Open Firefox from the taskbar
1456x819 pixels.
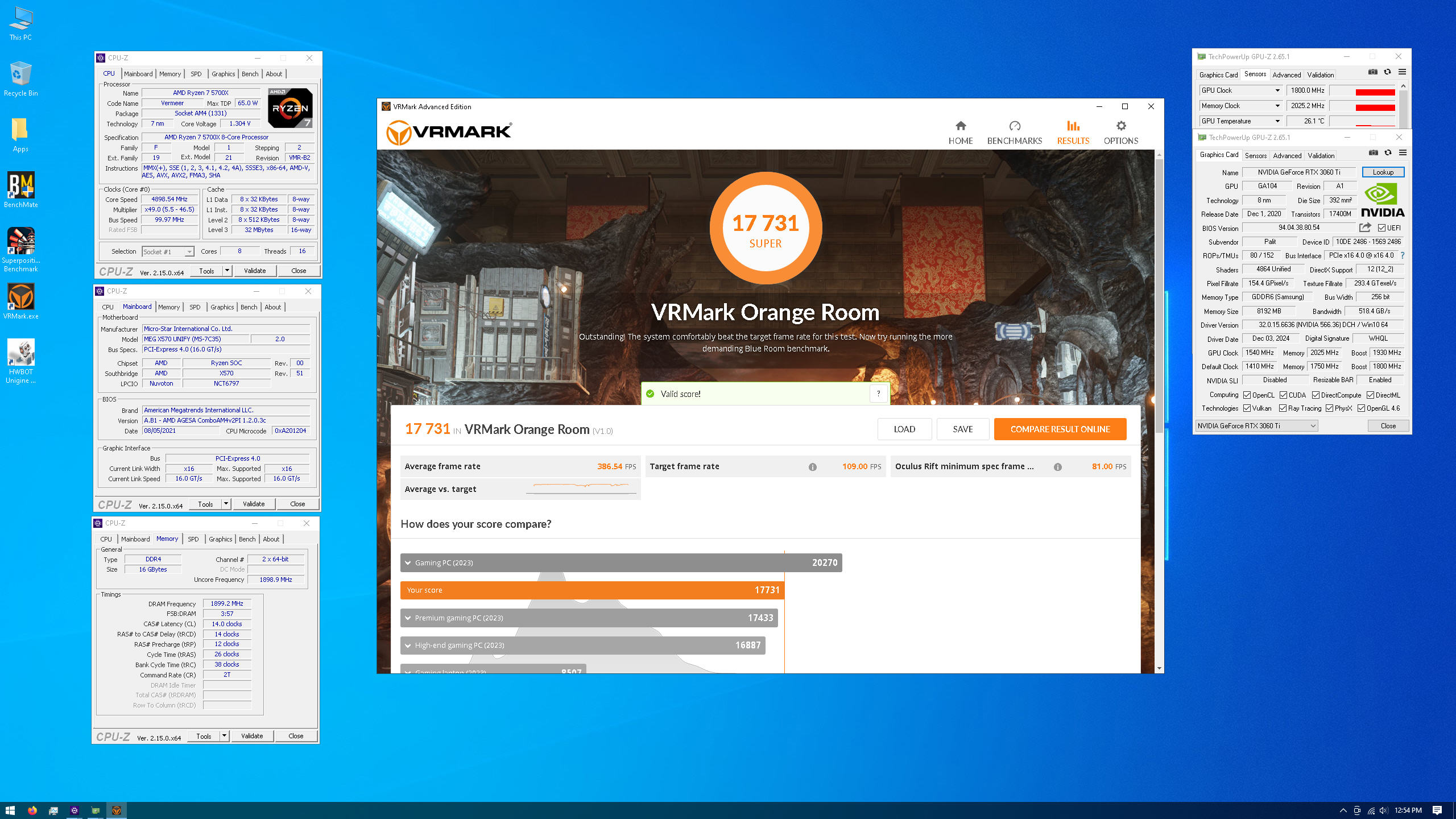click(x=32, y=810)
